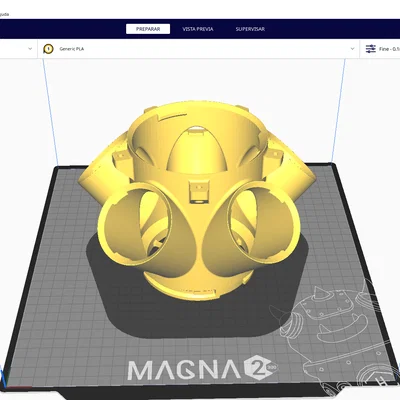
Task: Switch to the PREPARAR tab
Action: coord(148,29)
